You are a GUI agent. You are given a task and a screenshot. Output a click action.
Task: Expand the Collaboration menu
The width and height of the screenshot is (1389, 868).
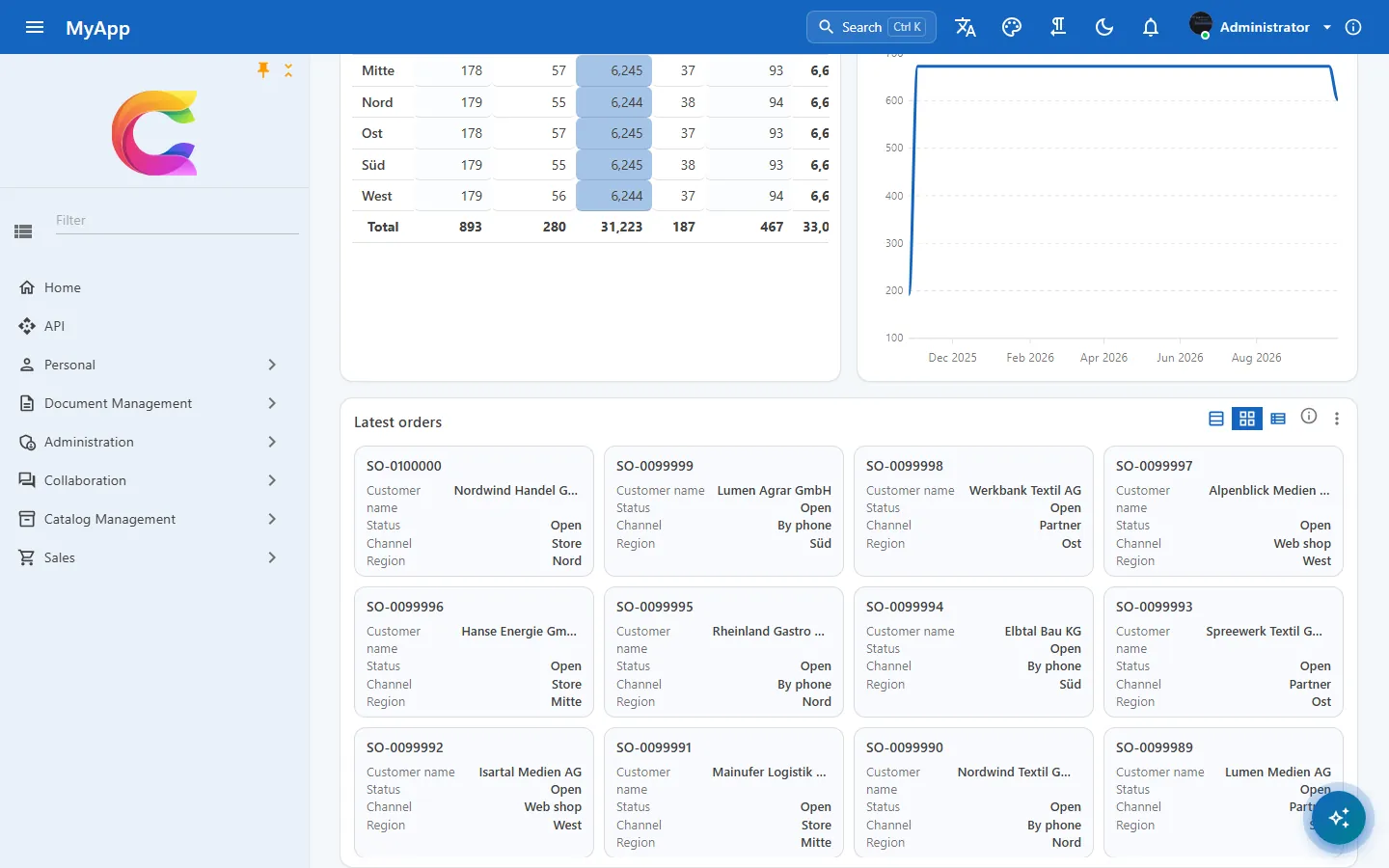(154, 480)
